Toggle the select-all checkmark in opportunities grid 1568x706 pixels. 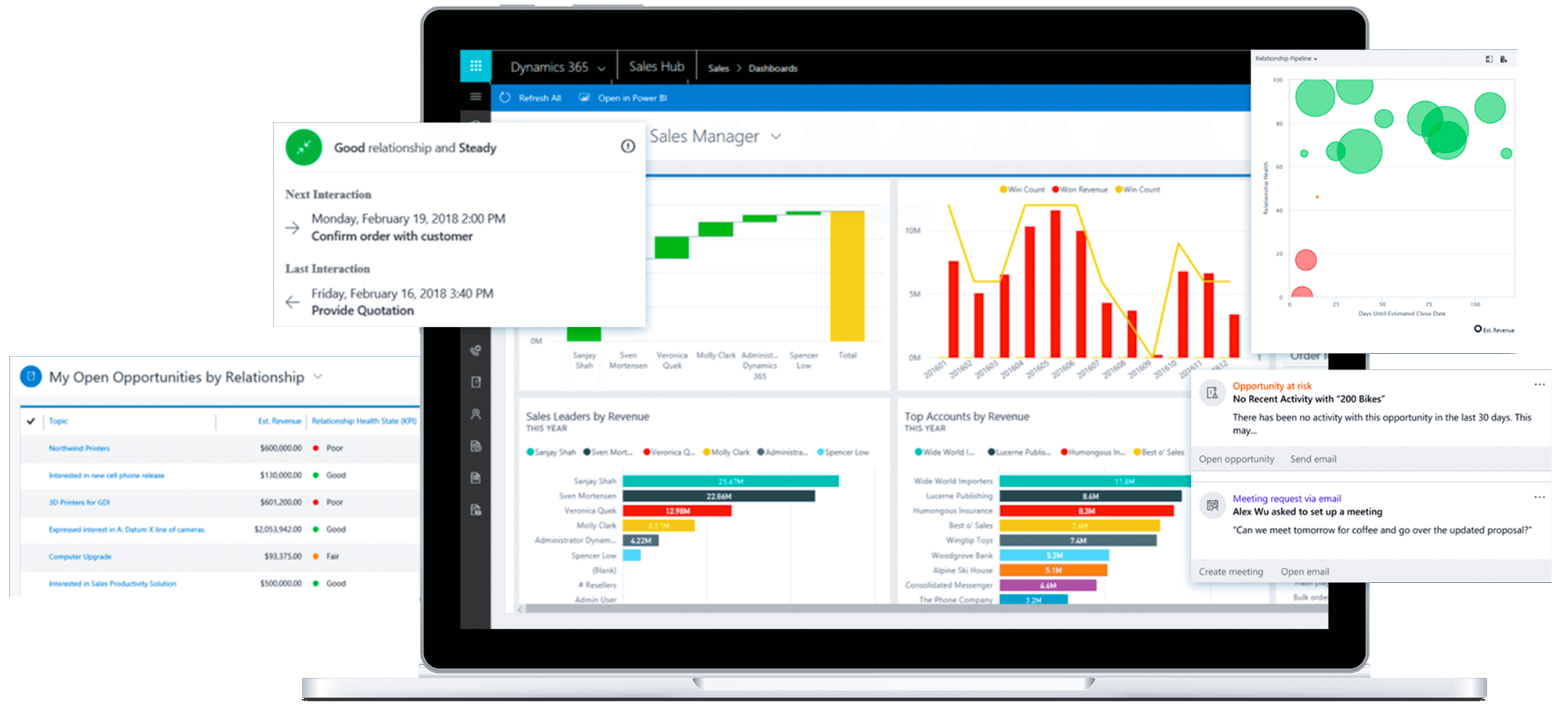pyautogui.click(x=31, y=421)
